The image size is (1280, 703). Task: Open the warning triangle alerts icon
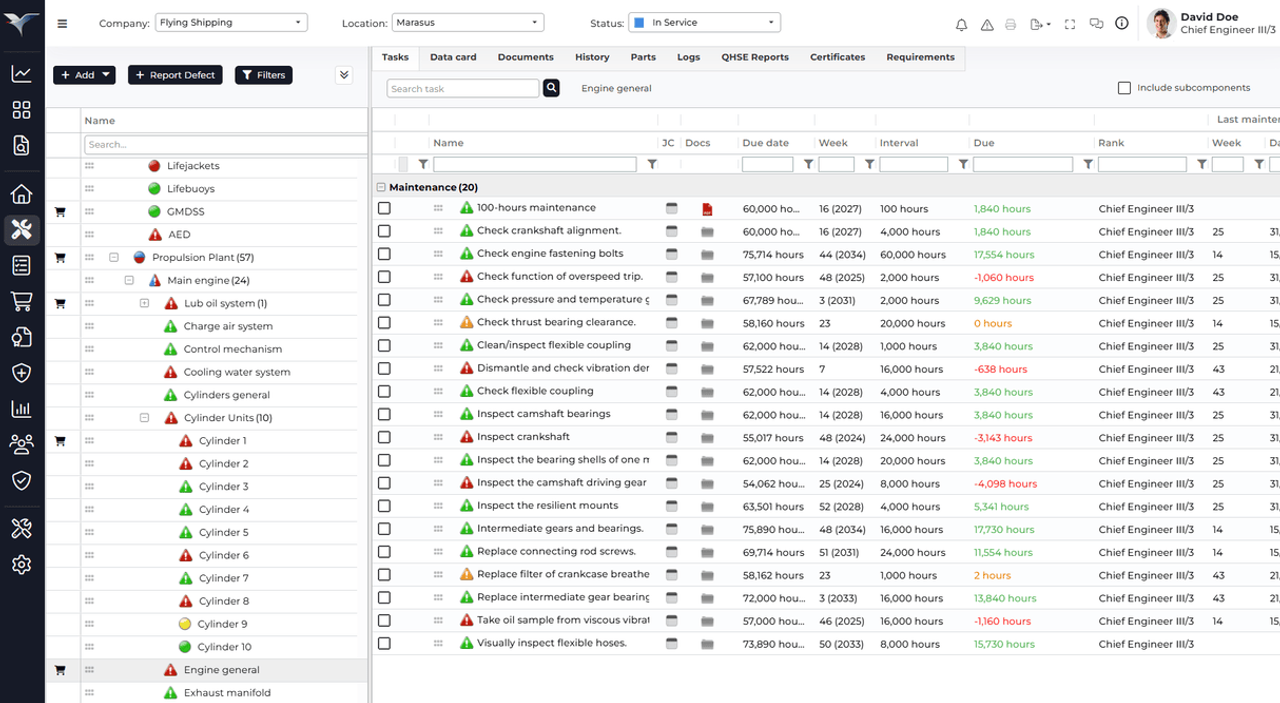coord(987,24)
